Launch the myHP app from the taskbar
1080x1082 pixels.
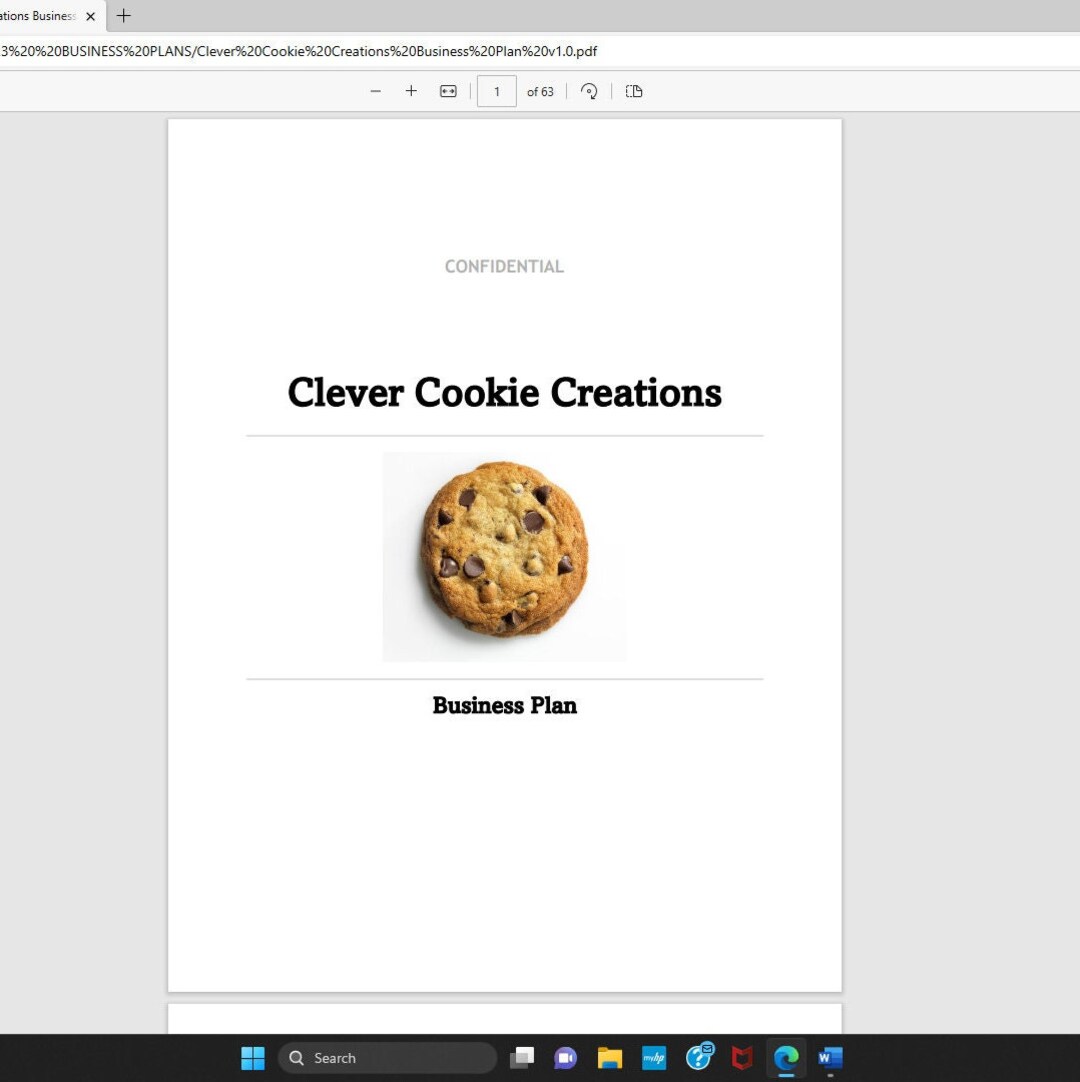pyautogui.click(x=654, y=1057)
